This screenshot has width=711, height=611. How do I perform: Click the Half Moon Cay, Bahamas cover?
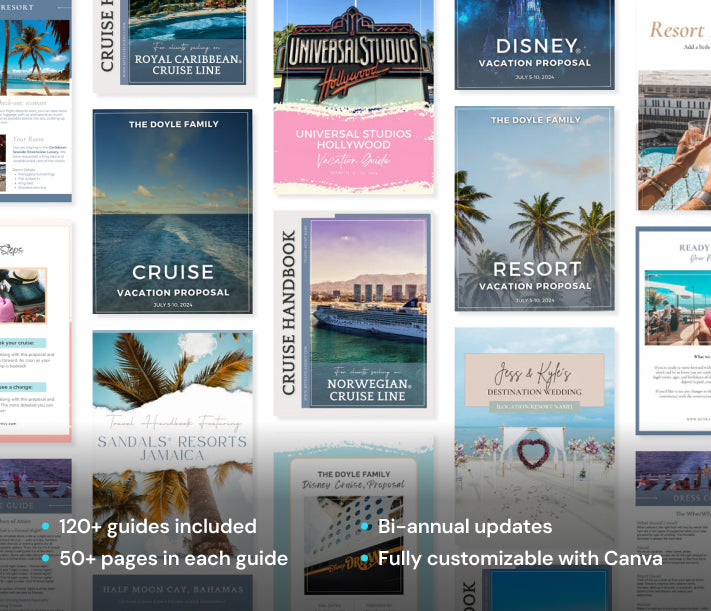pos(172,591)
